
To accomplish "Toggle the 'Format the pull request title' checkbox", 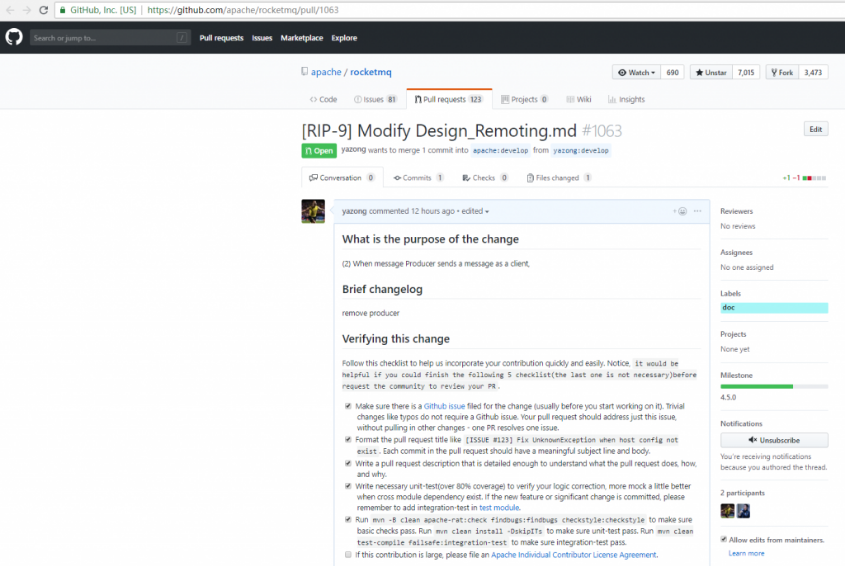I will point(348,439).
